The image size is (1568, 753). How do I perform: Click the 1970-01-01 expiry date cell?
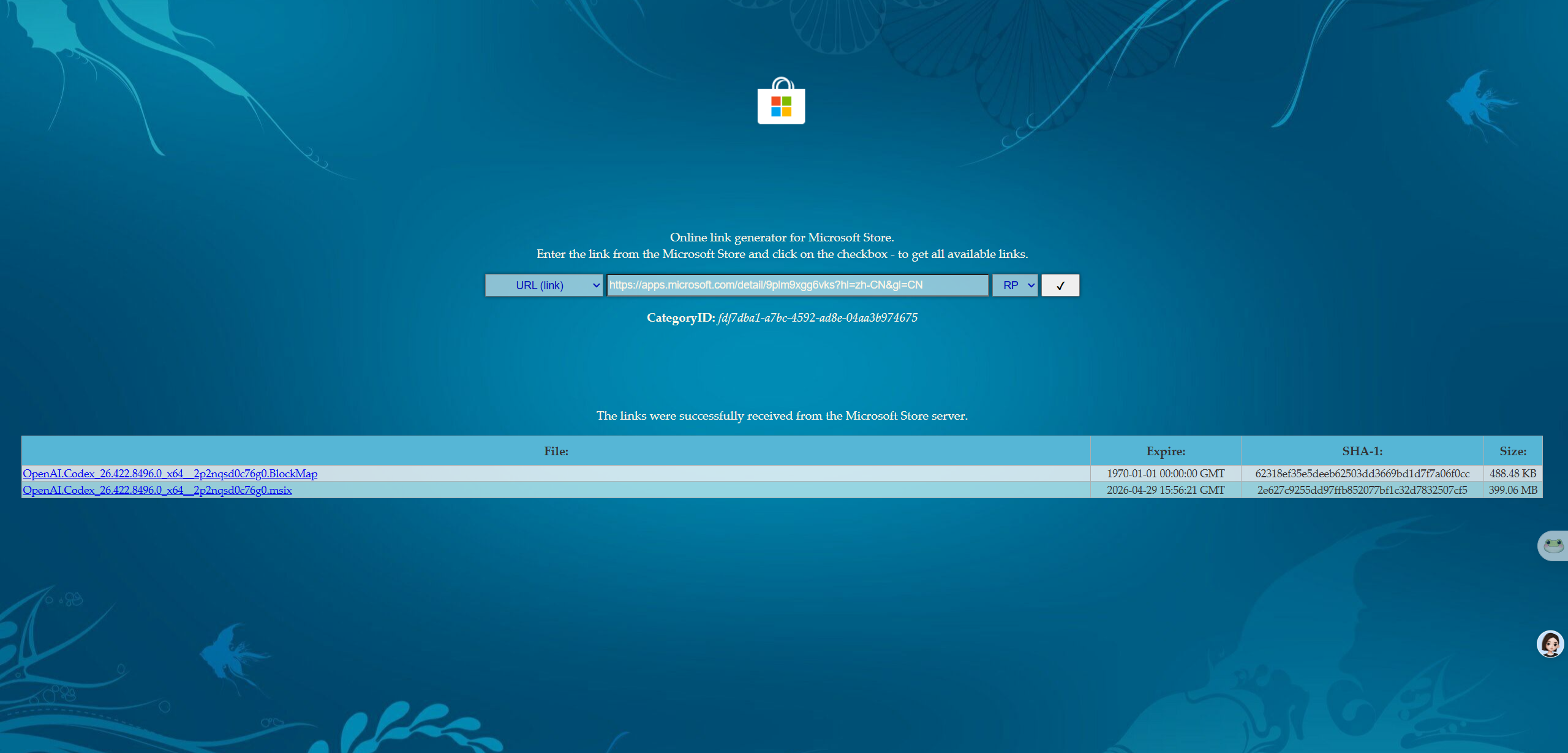coord(1165,474)
